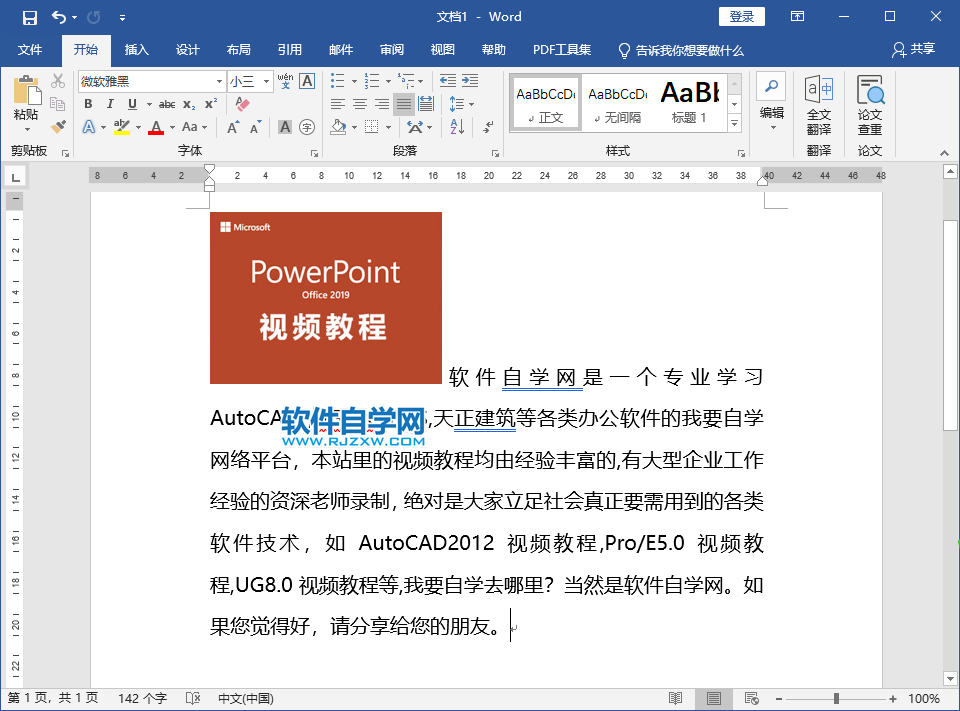Click the 粘贴 (Paste) button

tap(26, 98)
